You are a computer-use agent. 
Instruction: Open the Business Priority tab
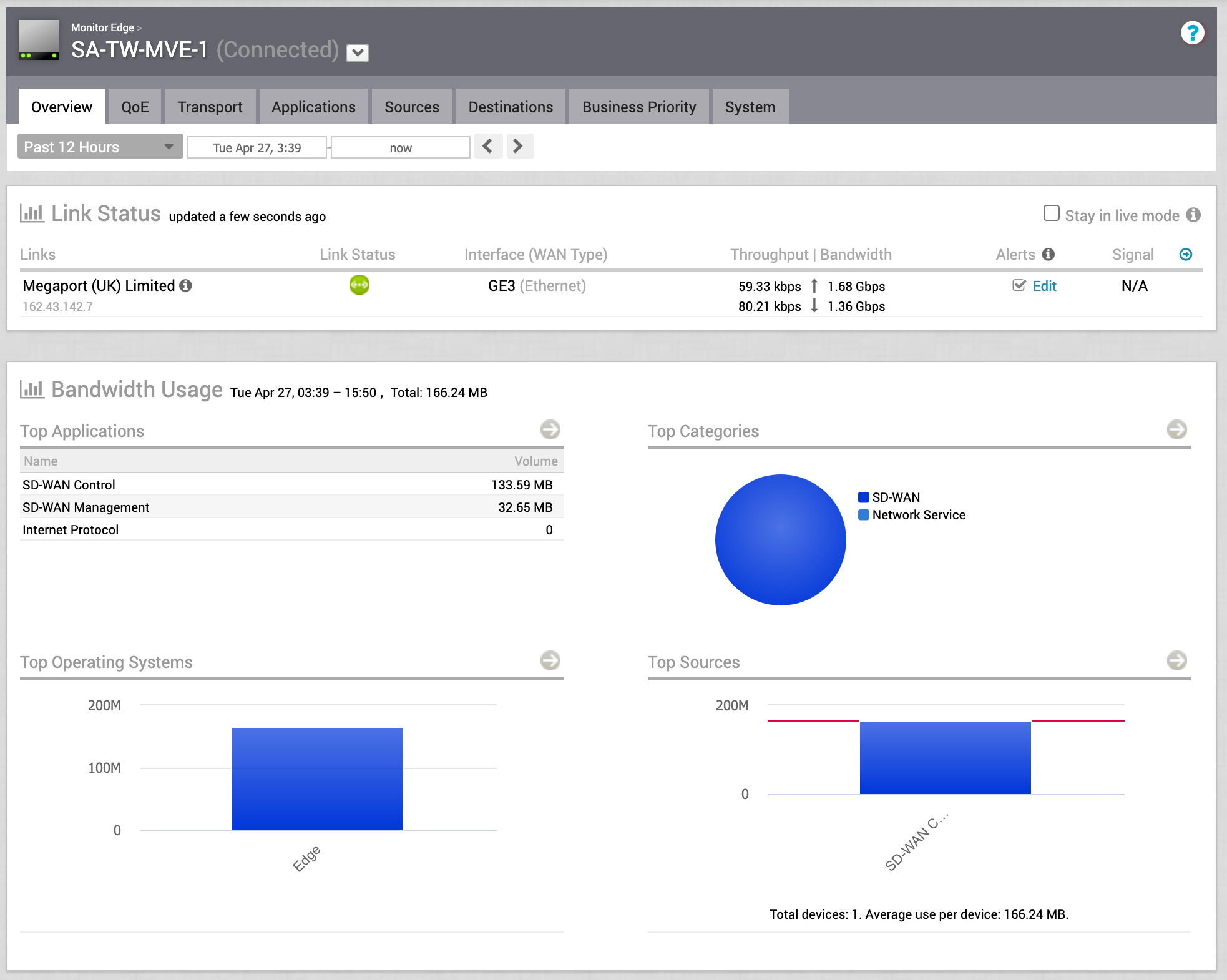pos(638,107)
